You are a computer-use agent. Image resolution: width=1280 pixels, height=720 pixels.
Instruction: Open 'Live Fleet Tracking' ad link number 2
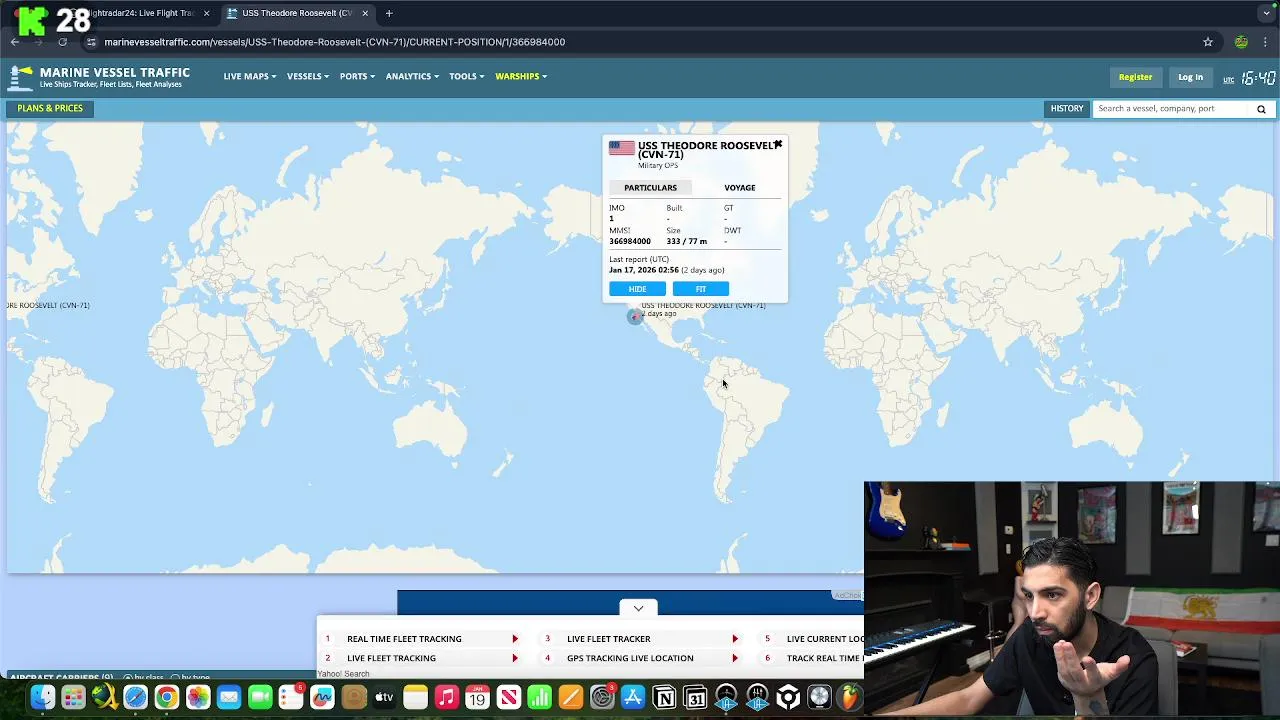(391, 658)
